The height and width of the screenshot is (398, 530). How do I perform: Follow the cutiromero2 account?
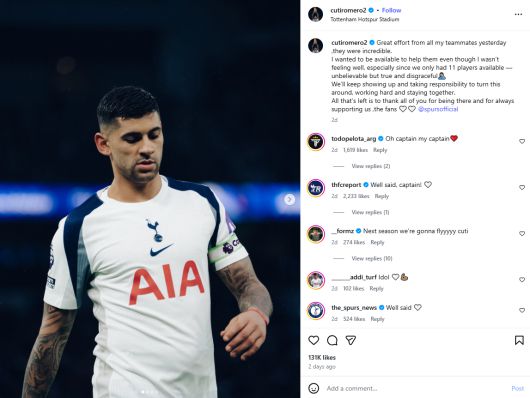tap(391, 10)
